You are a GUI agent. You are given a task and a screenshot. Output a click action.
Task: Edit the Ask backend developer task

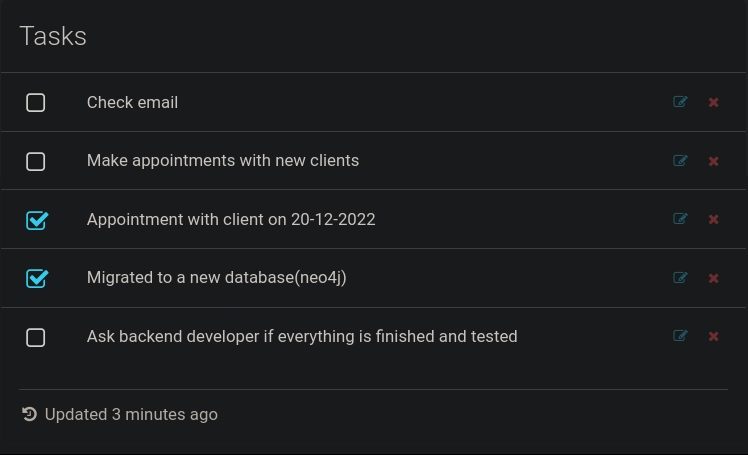click(x=680, y=336)
